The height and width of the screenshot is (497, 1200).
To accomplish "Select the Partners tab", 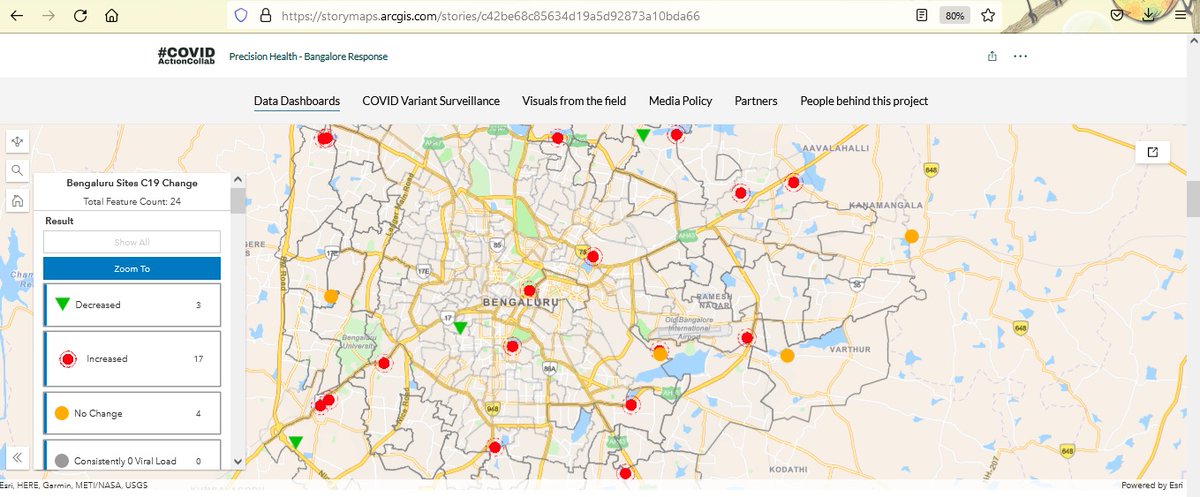I will coord(756,101).
